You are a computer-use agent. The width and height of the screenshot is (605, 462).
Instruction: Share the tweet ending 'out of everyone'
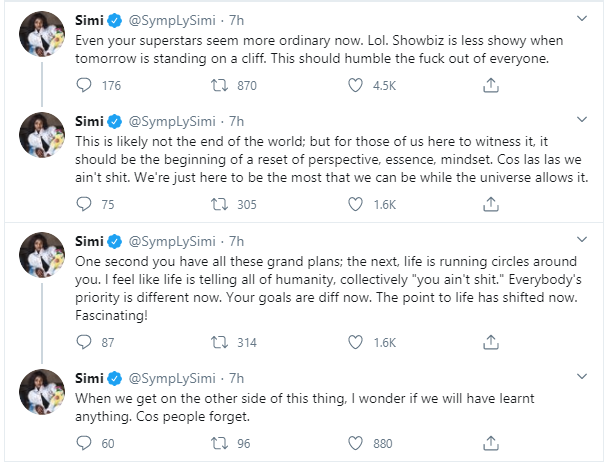pyautogui.click(x=490, y=86)
